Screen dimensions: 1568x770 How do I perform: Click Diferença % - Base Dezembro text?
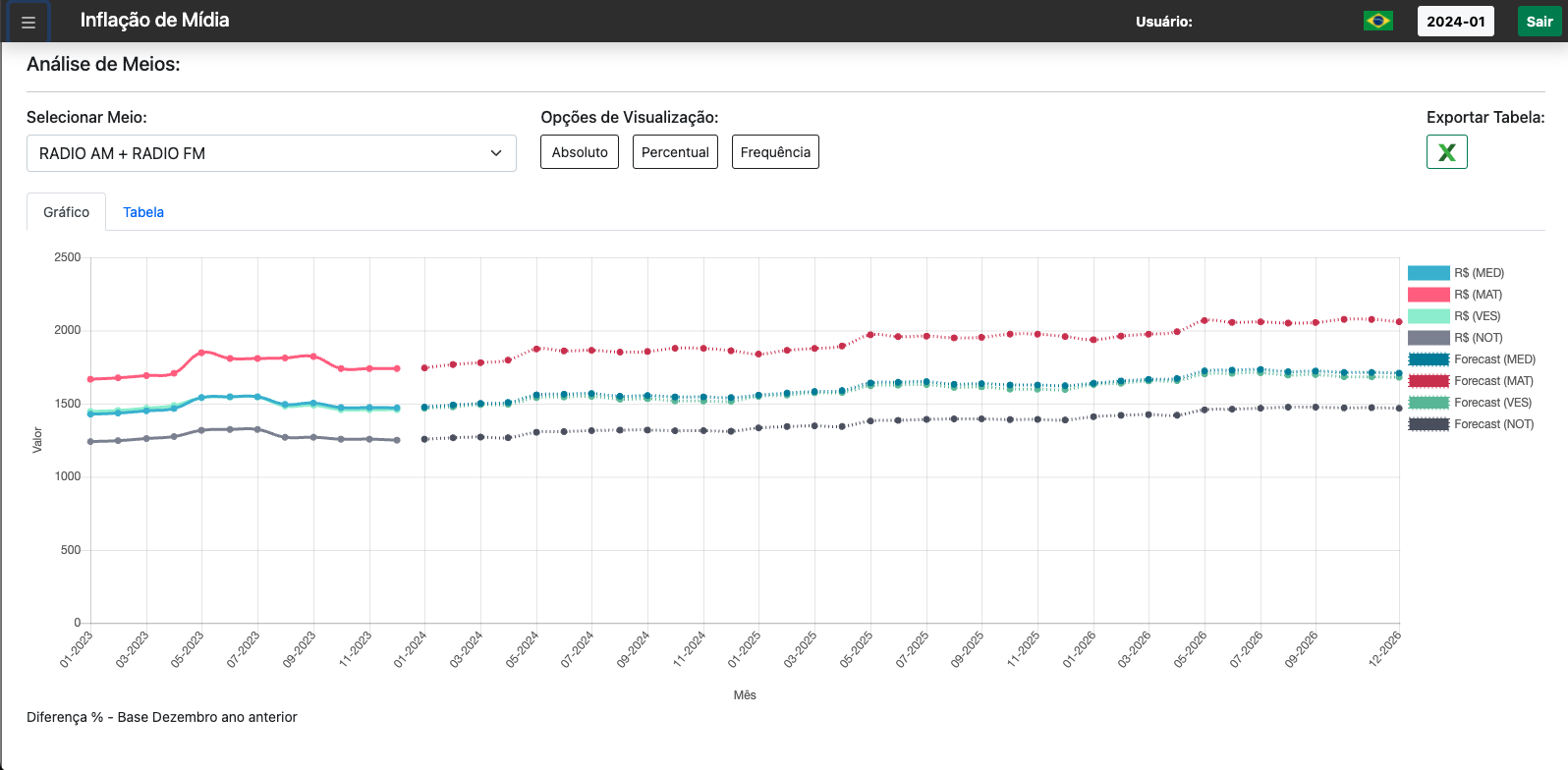(162, 717)
